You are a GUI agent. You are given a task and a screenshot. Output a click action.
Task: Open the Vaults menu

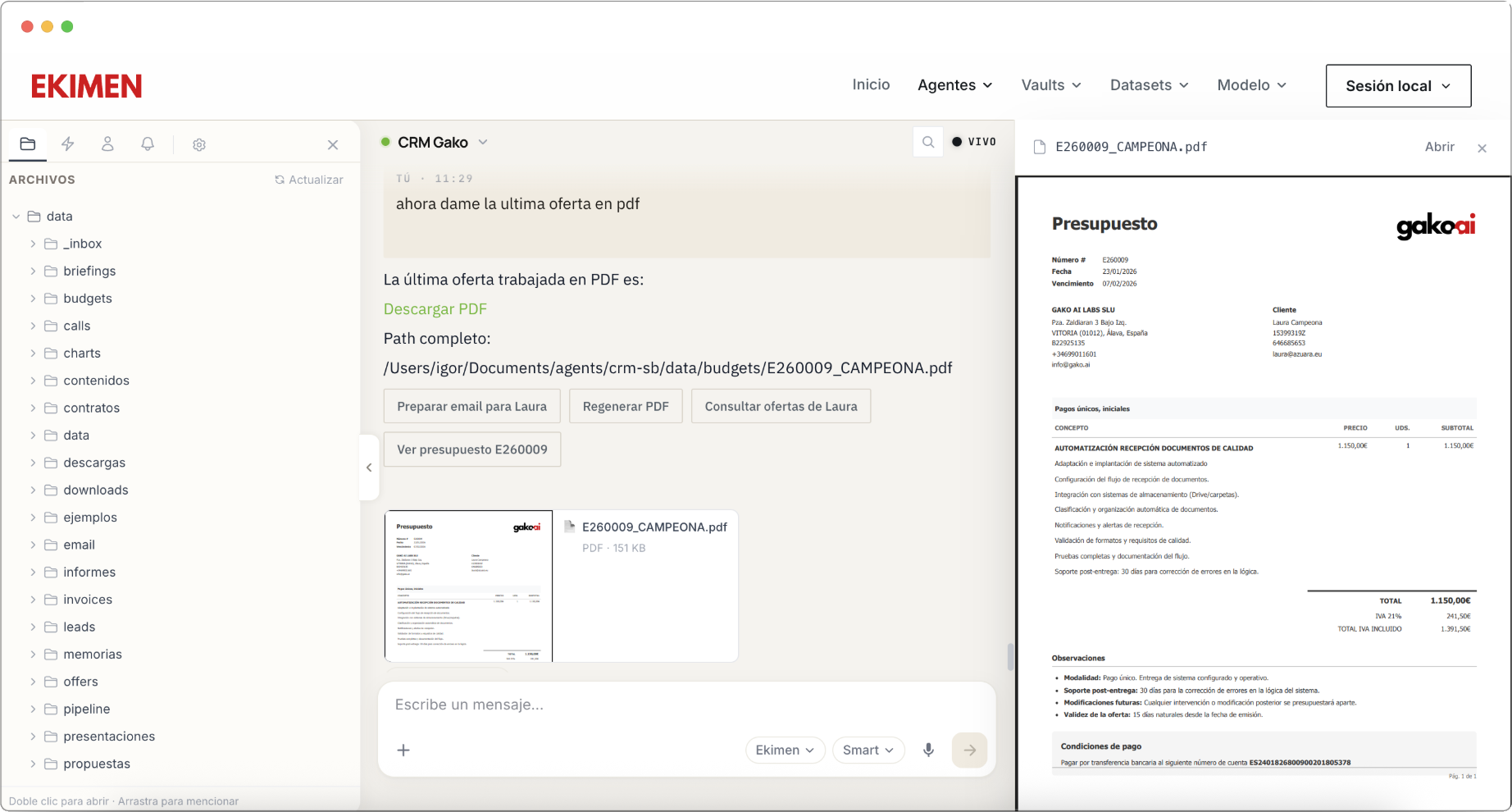[1051, 85]
